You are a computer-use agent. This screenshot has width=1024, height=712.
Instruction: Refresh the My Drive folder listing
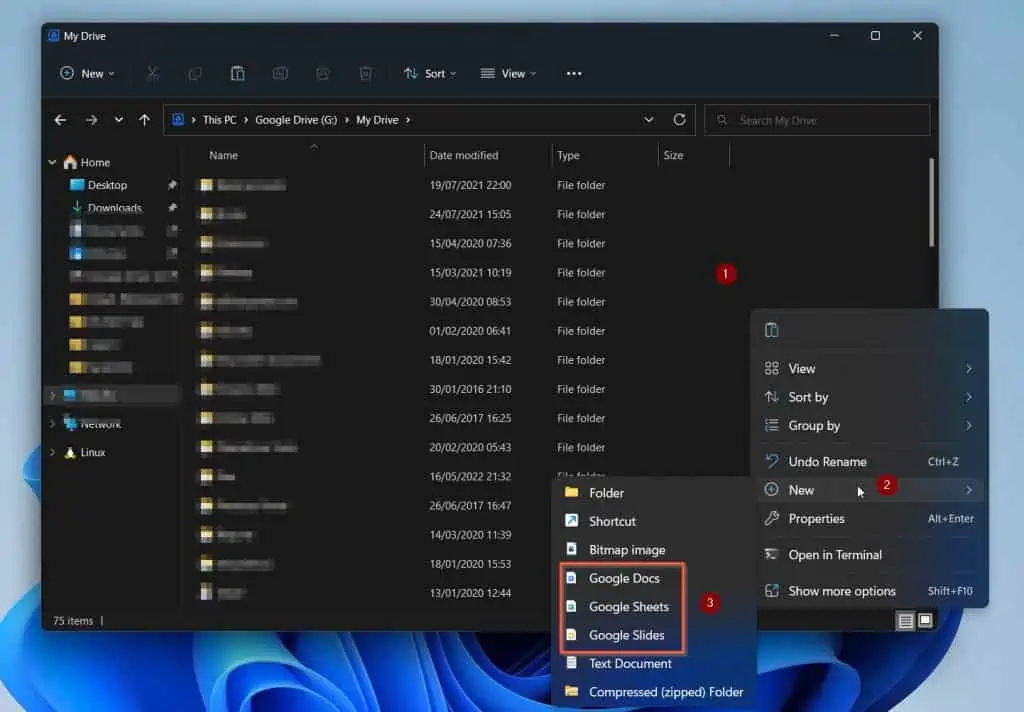[x=679, y=120]
